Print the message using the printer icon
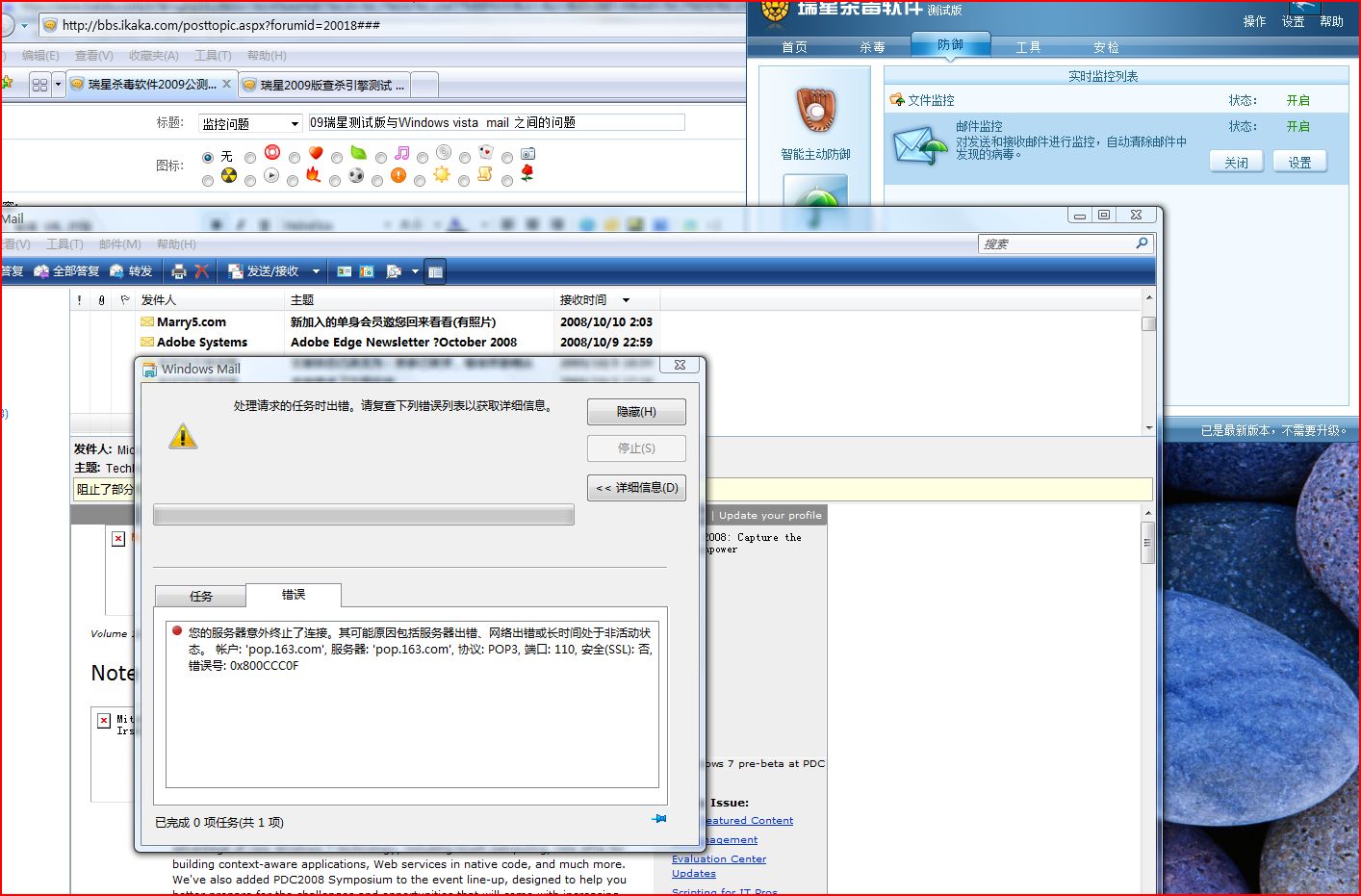 click(178, 271)
